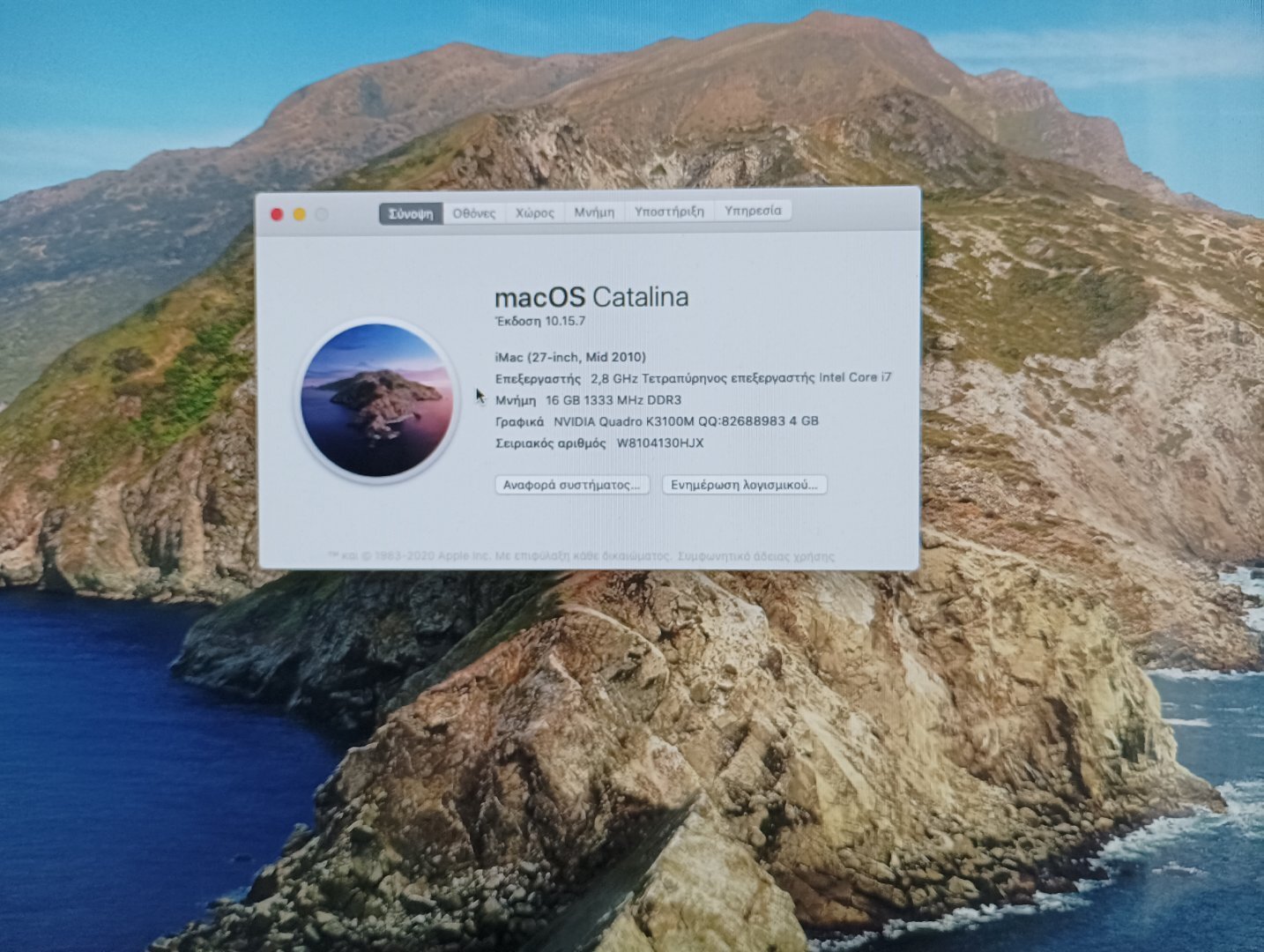The height and width of the screenshot is (952, 1264).
Task: Click the Μνήμη label in the specs list
Action: point(516,400)
